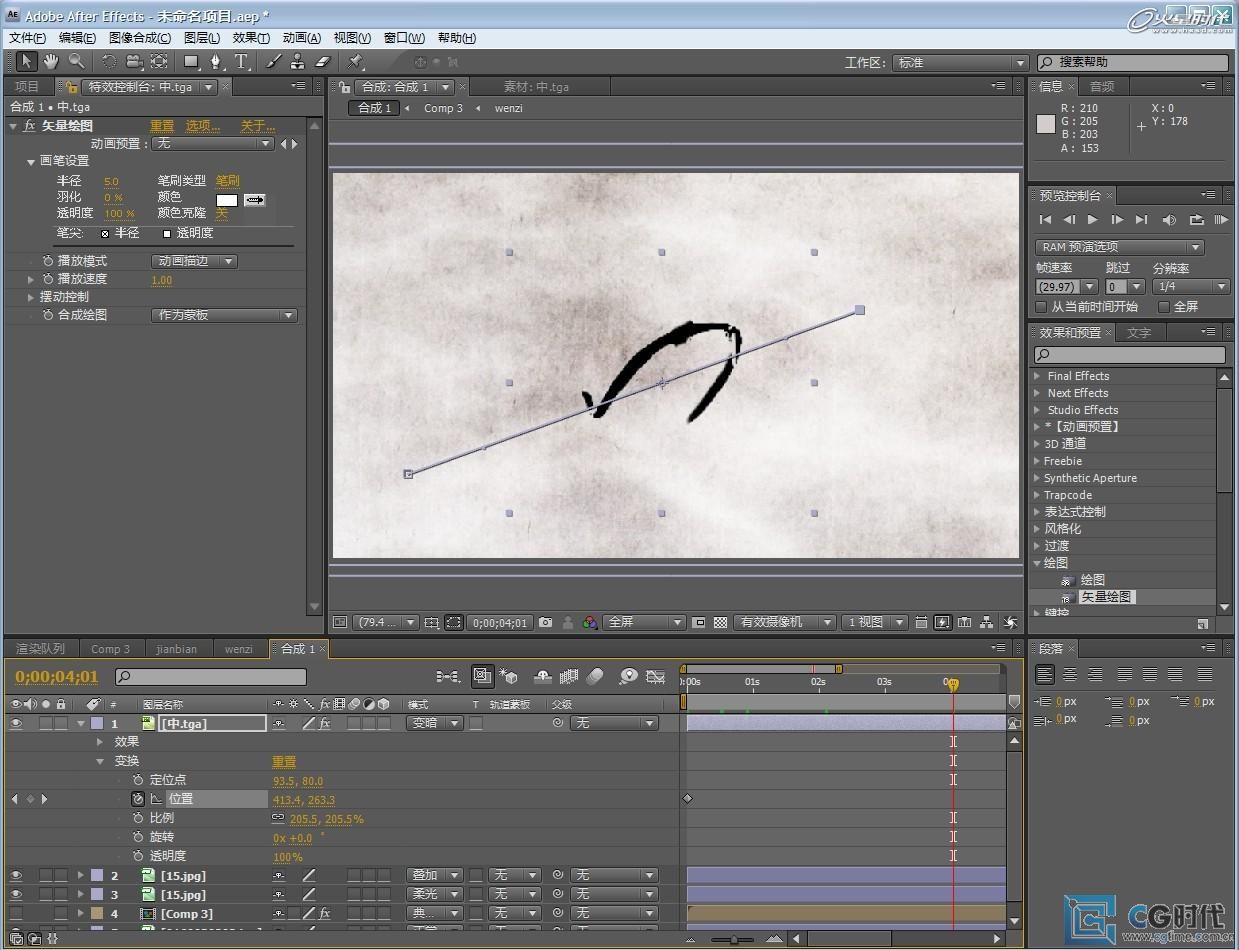Select the Eraser tool
Viewport: 1239px width, 950px height.
point(322,62)
